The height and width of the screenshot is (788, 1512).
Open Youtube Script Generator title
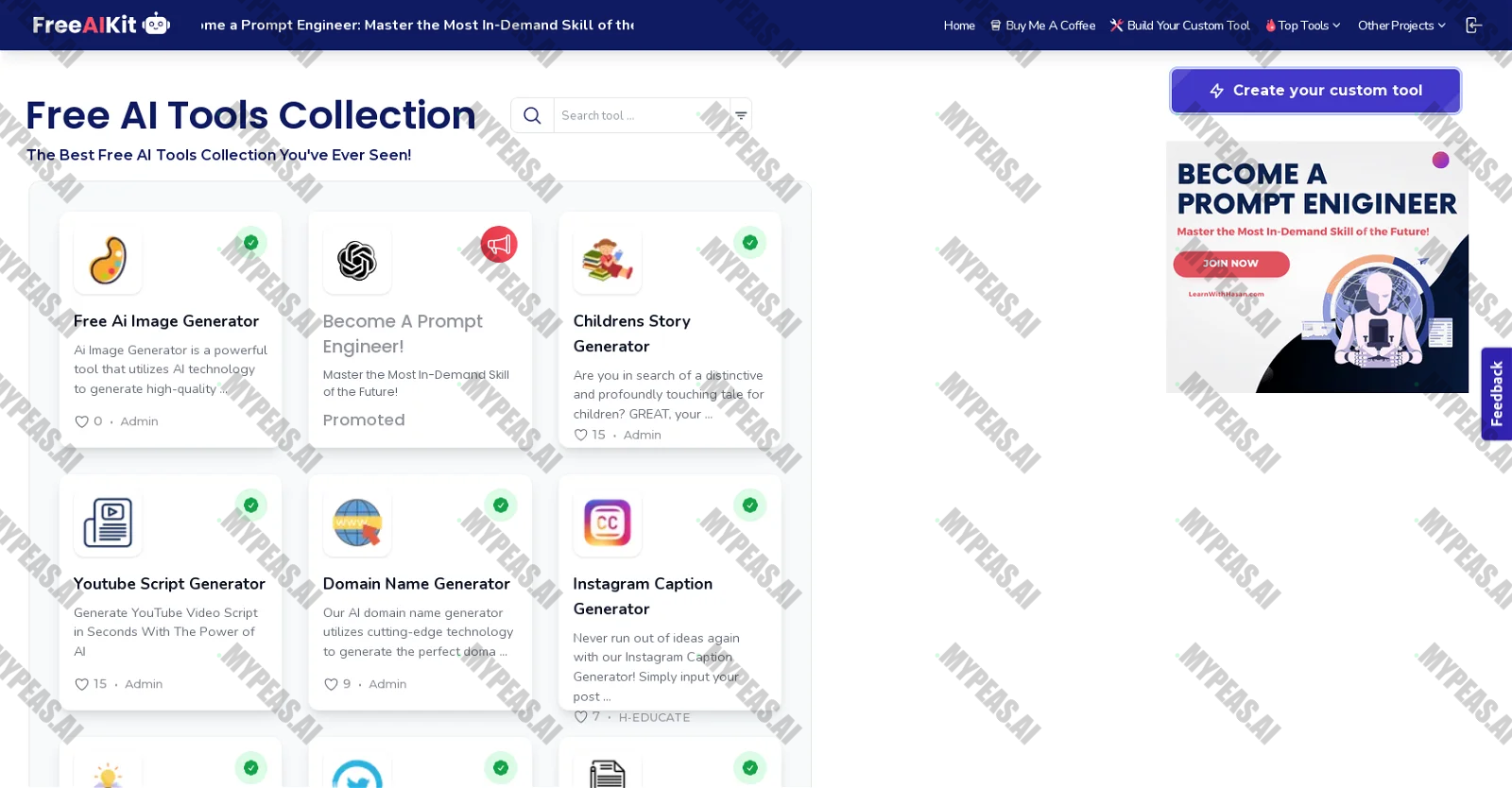coord(169,584)
